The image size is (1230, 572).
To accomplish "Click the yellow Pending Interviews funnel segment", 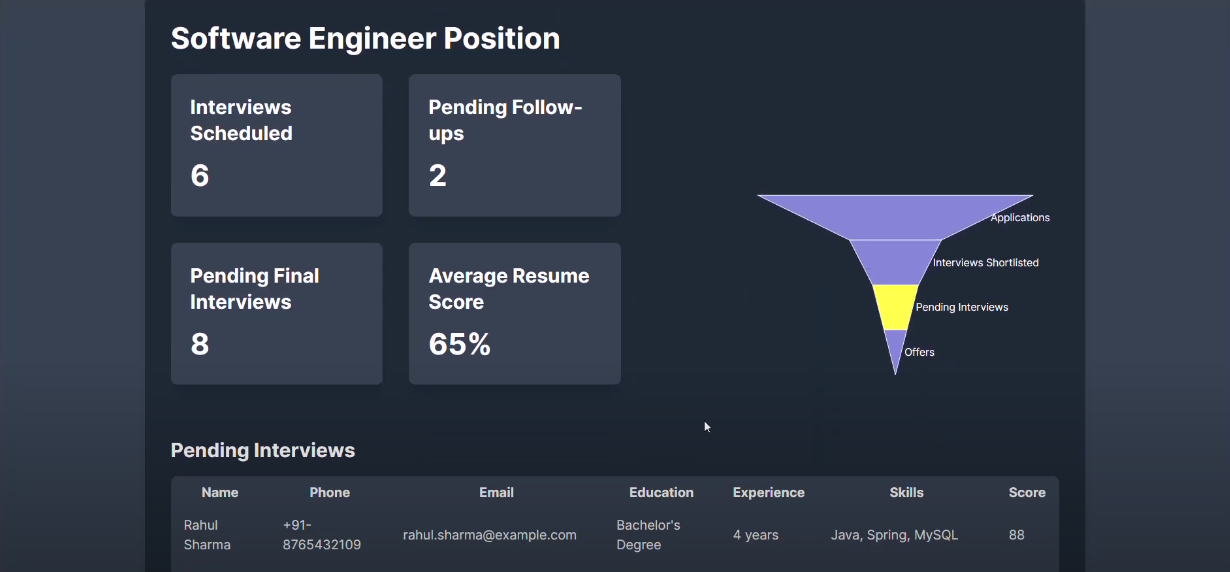I will tap(895, 307).
